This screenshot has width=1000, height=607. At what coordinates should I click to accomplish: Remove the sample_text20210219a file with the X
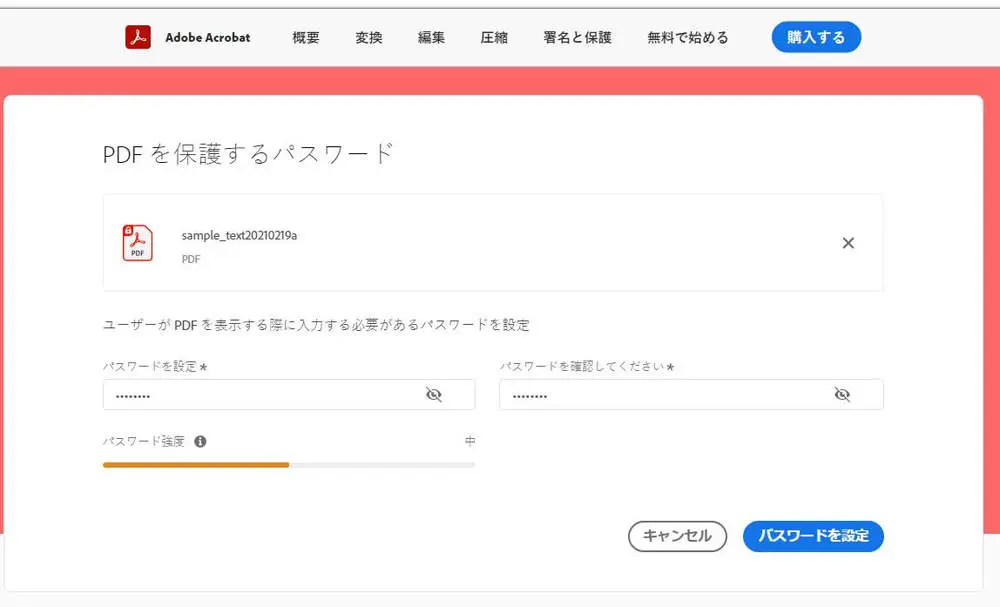tap(848, 242)
